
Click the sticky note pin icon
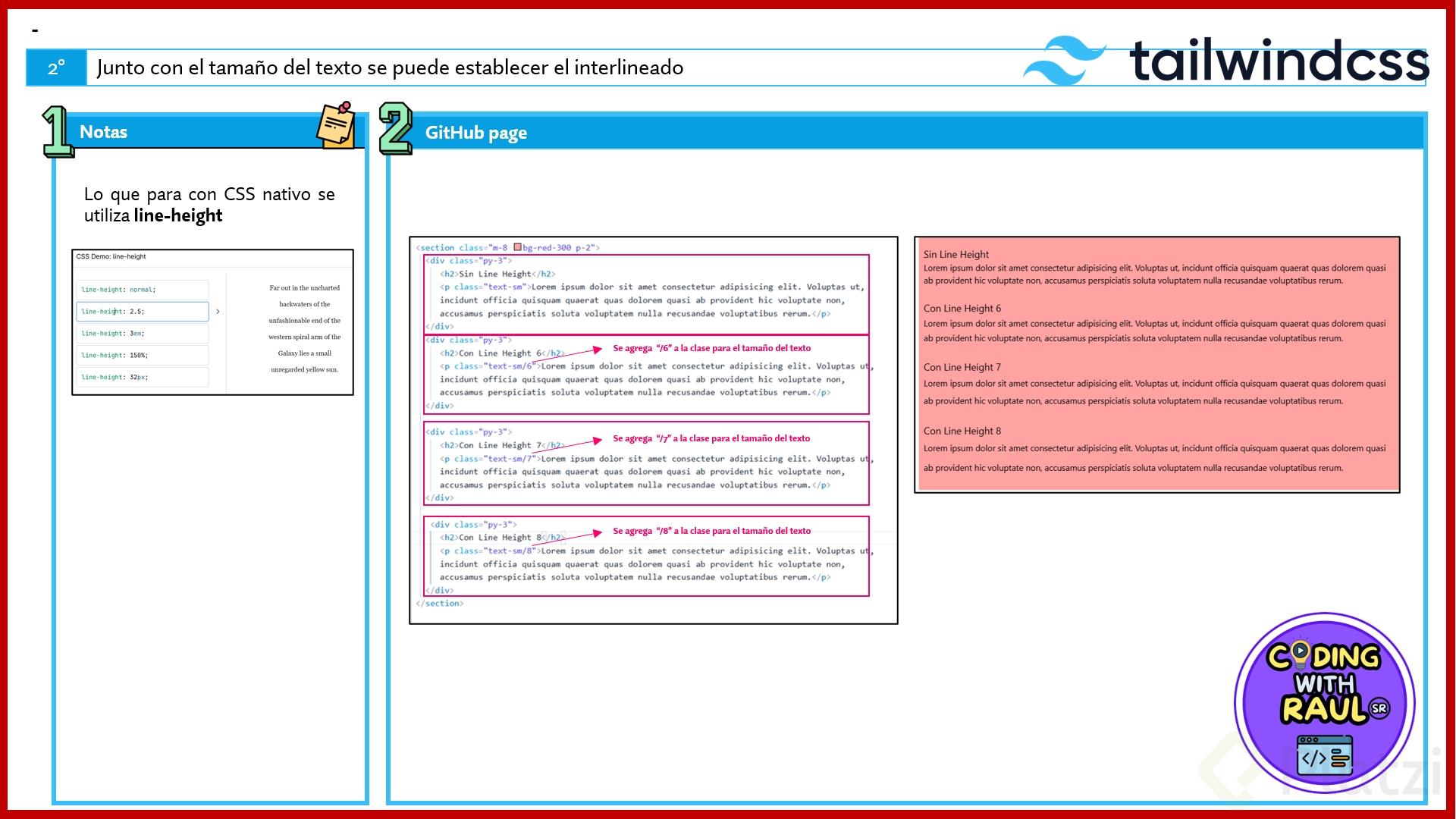pos(337,125)
